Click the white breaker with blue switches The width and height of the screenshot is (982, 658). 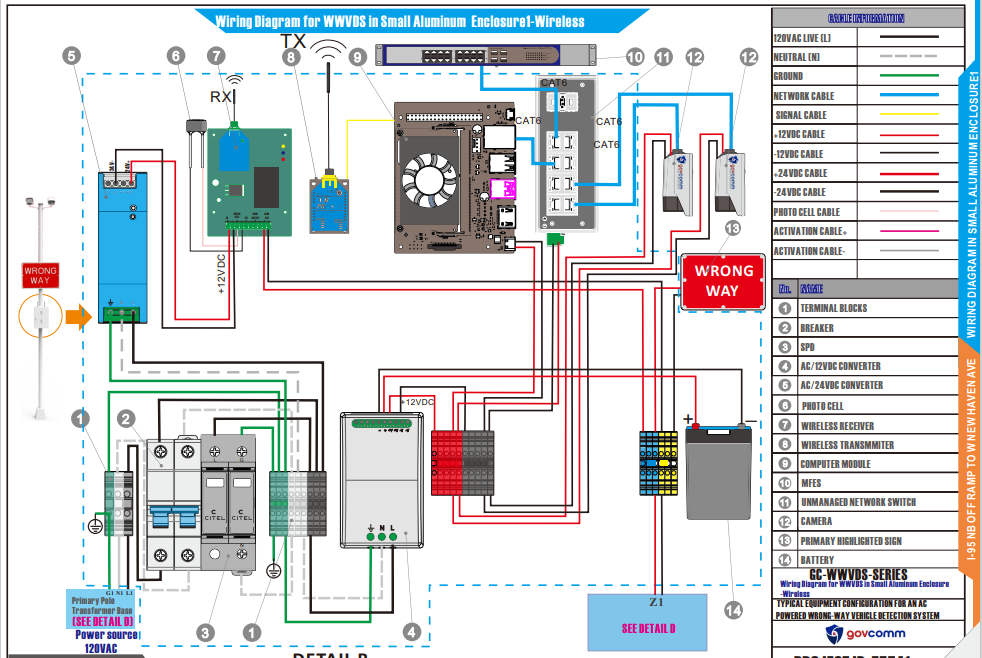pyautogui.click(x=173, y=504)
